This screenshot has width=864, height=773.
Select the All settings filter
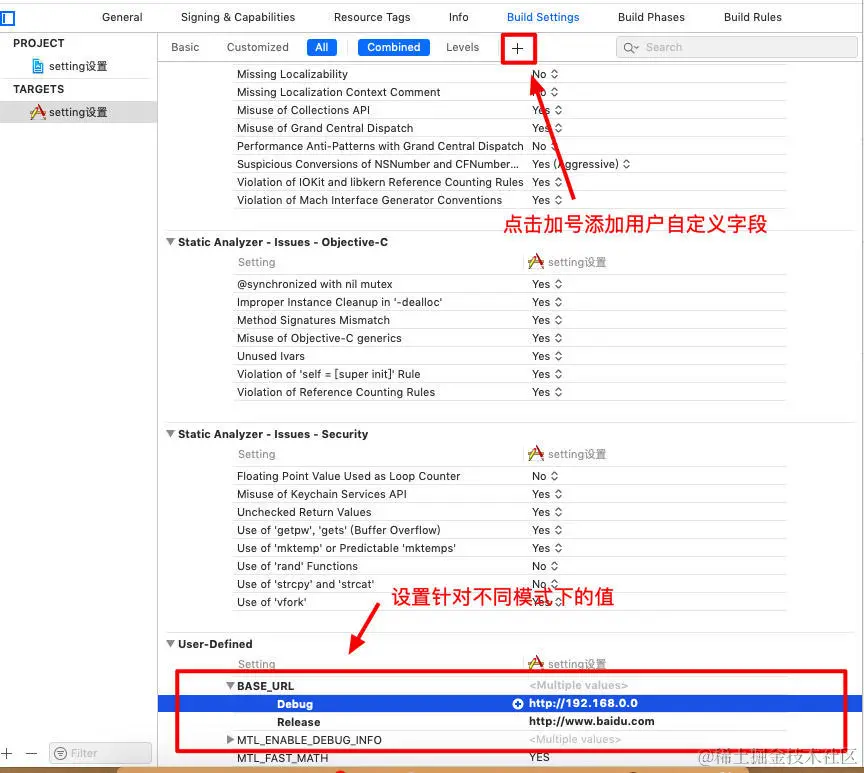click(x=322, y=47)
